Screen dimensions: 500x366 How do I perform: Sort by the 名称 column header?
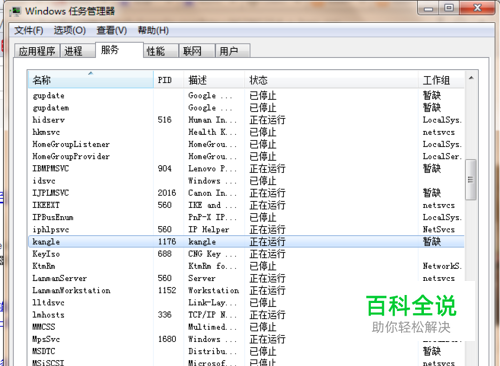pyautogui.click(x=91, y=80)
